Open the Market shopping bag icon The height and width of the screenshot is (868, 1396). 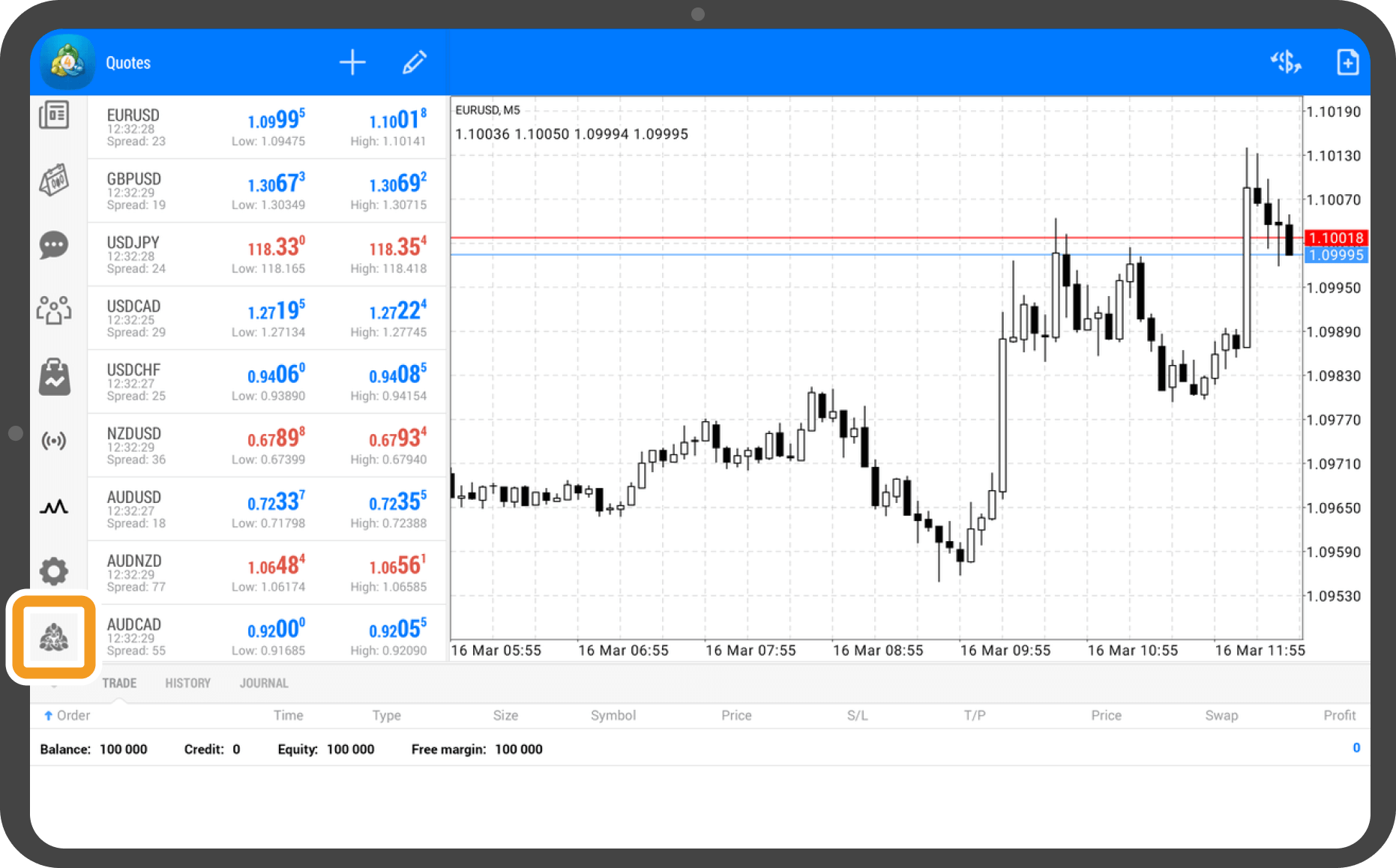[54, 376]
